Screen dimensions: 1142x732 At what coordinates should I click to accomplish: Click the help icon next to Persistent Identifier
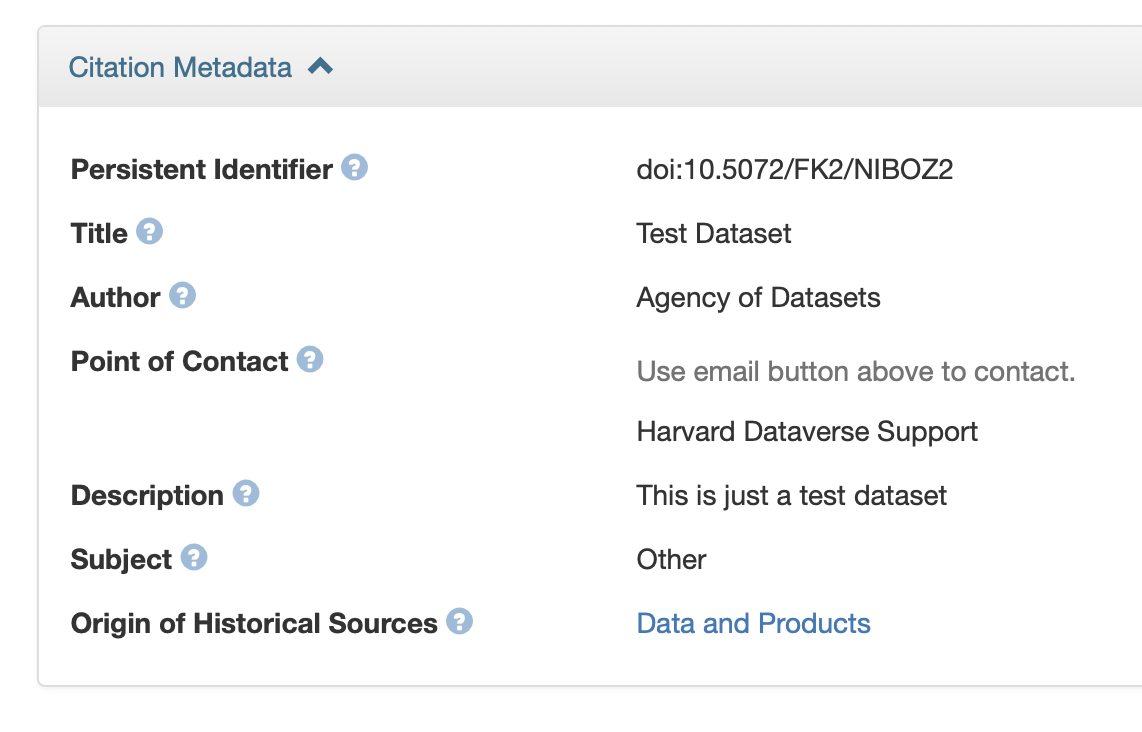(354, 168)
